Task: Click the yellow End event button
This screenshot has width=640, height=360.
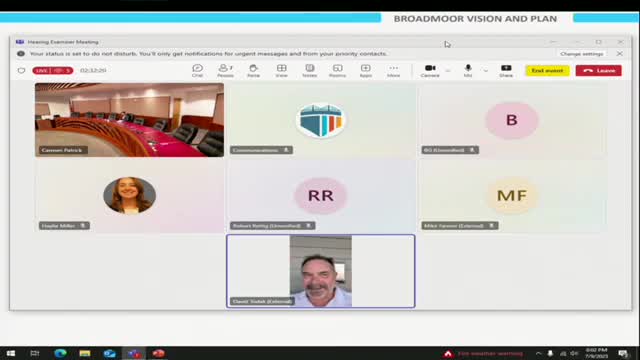Action: tap(547, 71)
